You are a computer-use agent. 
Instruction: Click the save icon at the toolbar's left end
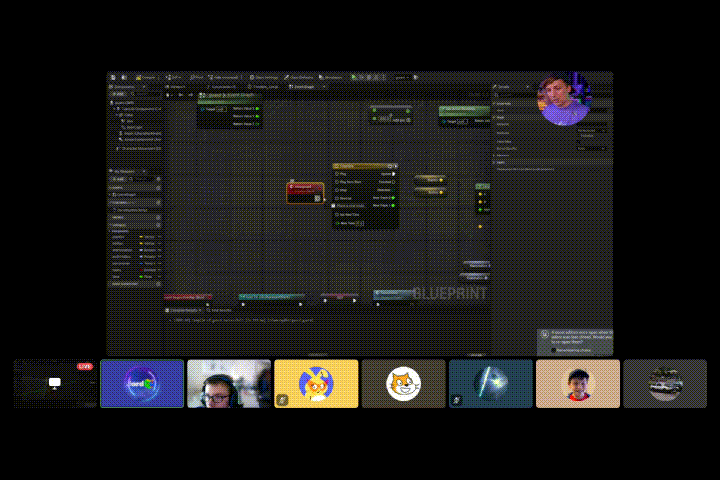[x=113, y=77]
